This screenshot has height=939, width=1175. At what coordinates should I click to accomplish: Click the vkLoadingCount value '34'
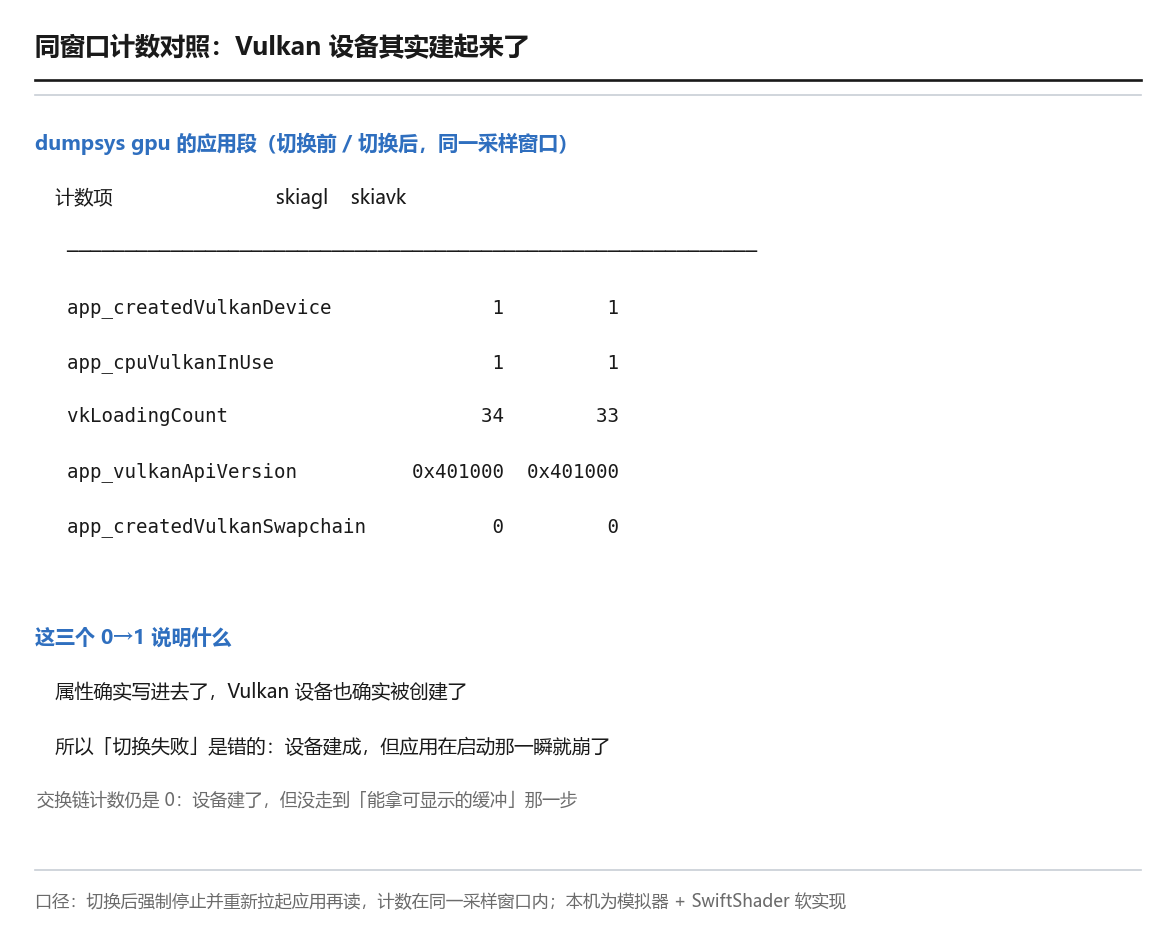[492, 415]
